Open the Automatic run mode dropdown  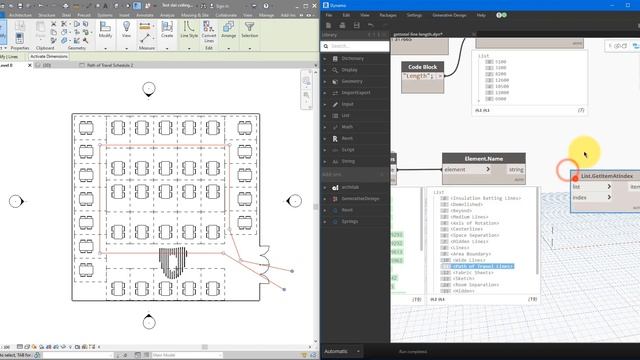342,351
